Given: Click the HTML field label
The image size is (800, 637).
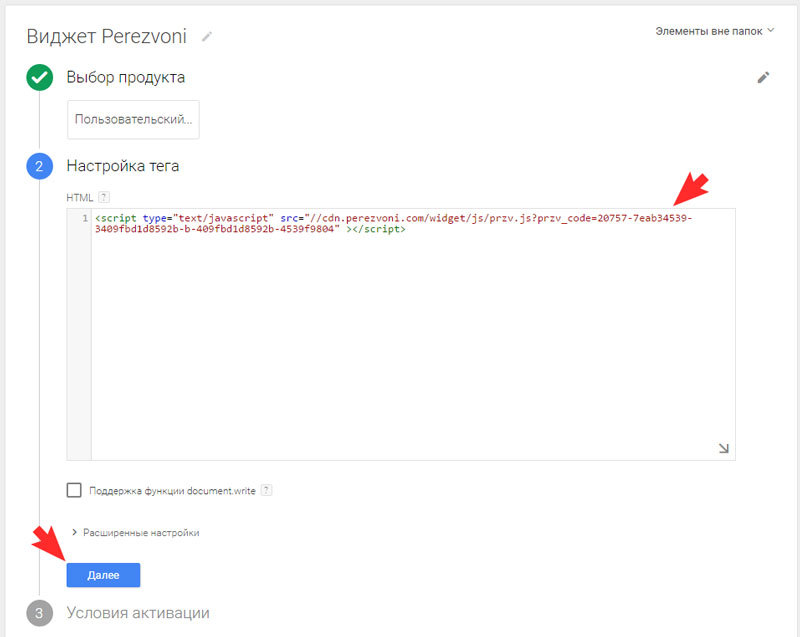Looking at the screenshot, I should (80, 197).
